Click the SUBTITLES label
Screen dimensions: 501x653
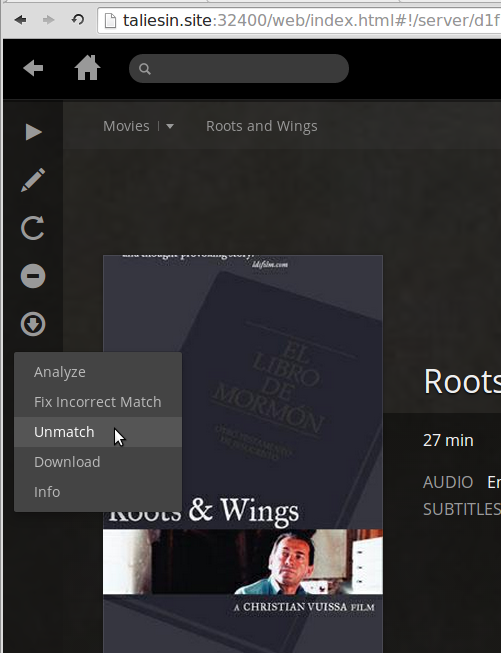point(462,509)
